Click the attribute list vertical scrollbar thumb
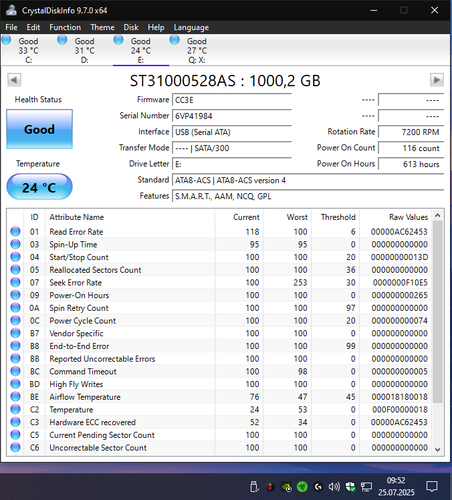 [x=438, y=312]
